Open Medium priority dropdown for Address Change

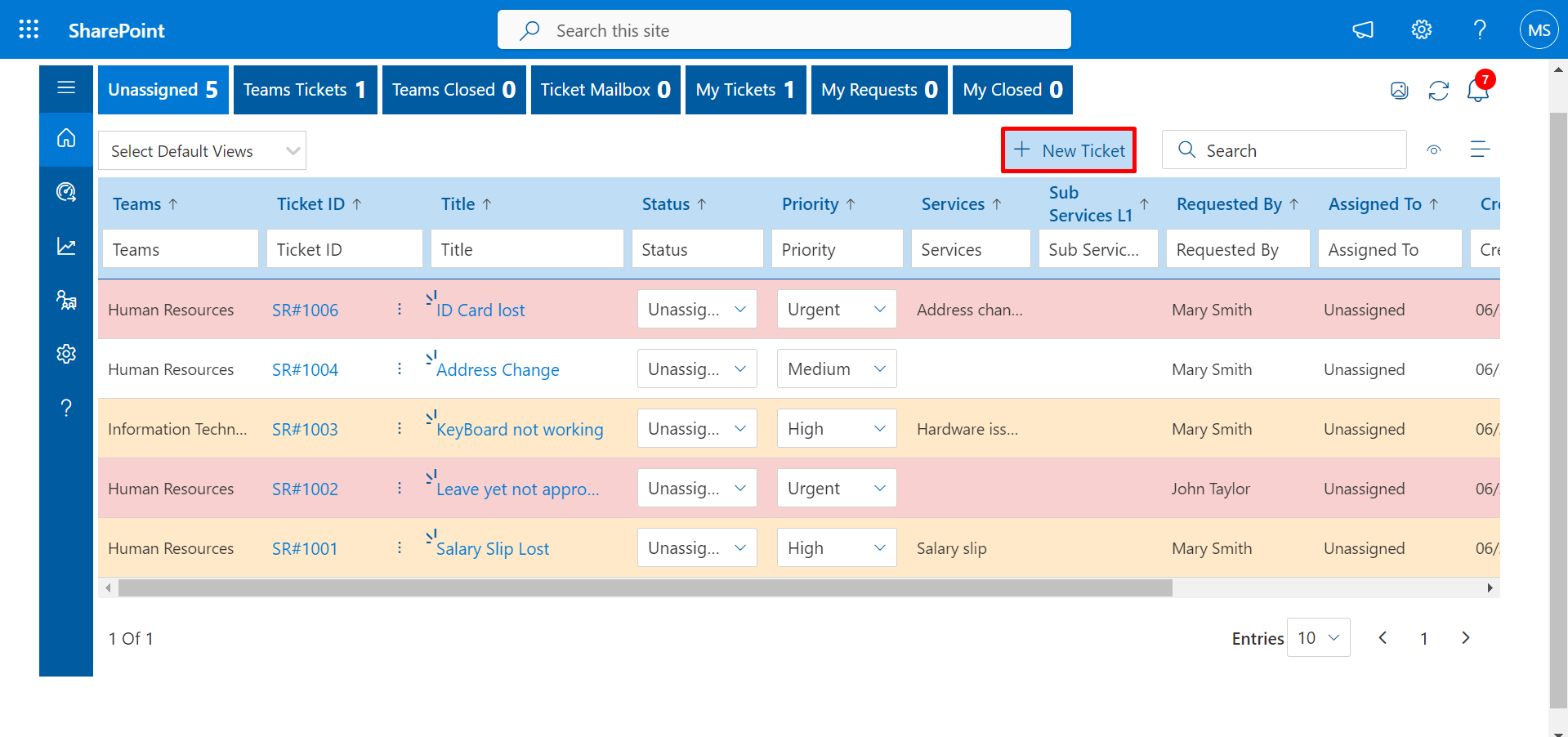(837, 368)
